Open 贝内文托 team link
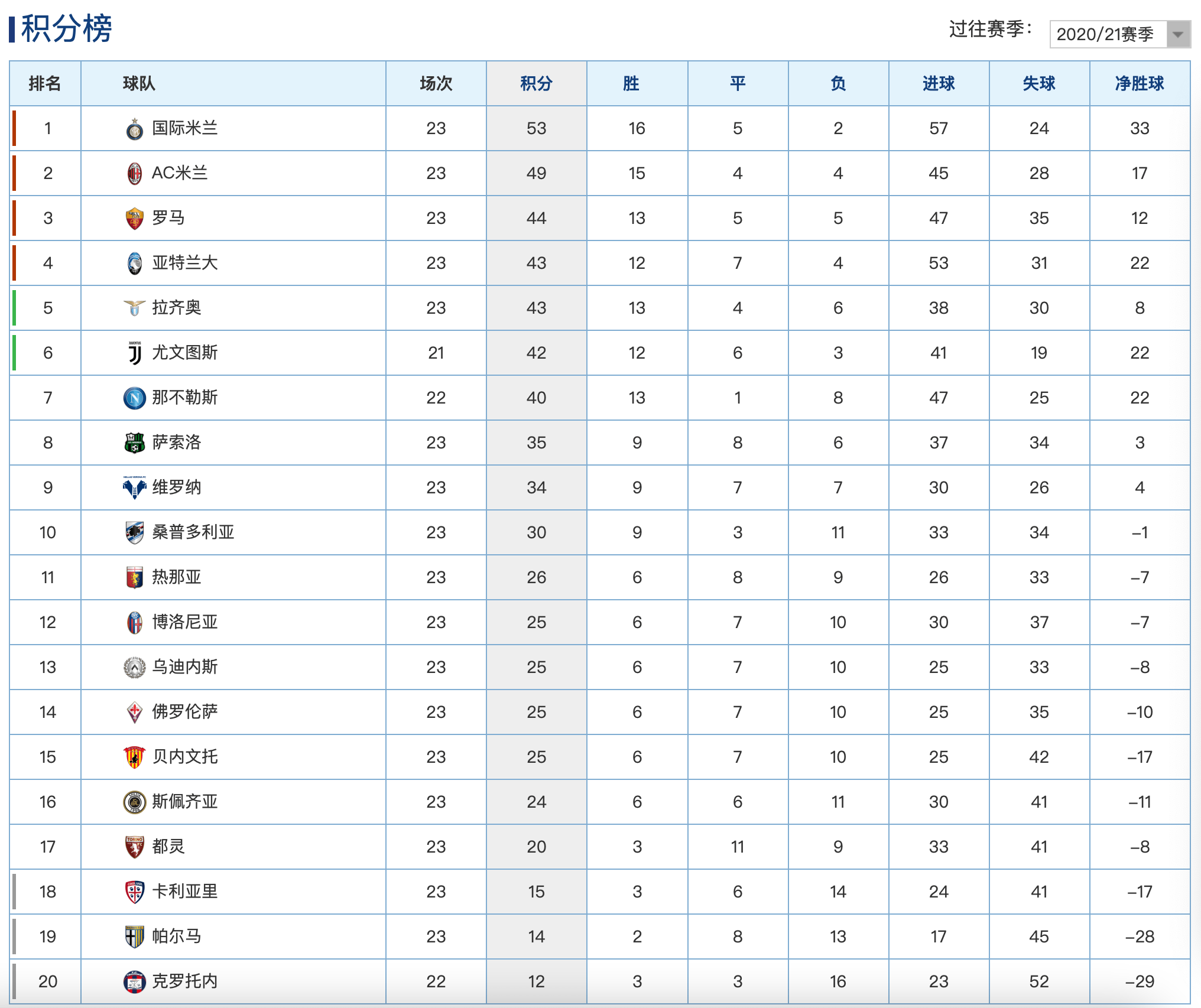The width and height of the screenshot is (1201, 1008). point(185,757)
